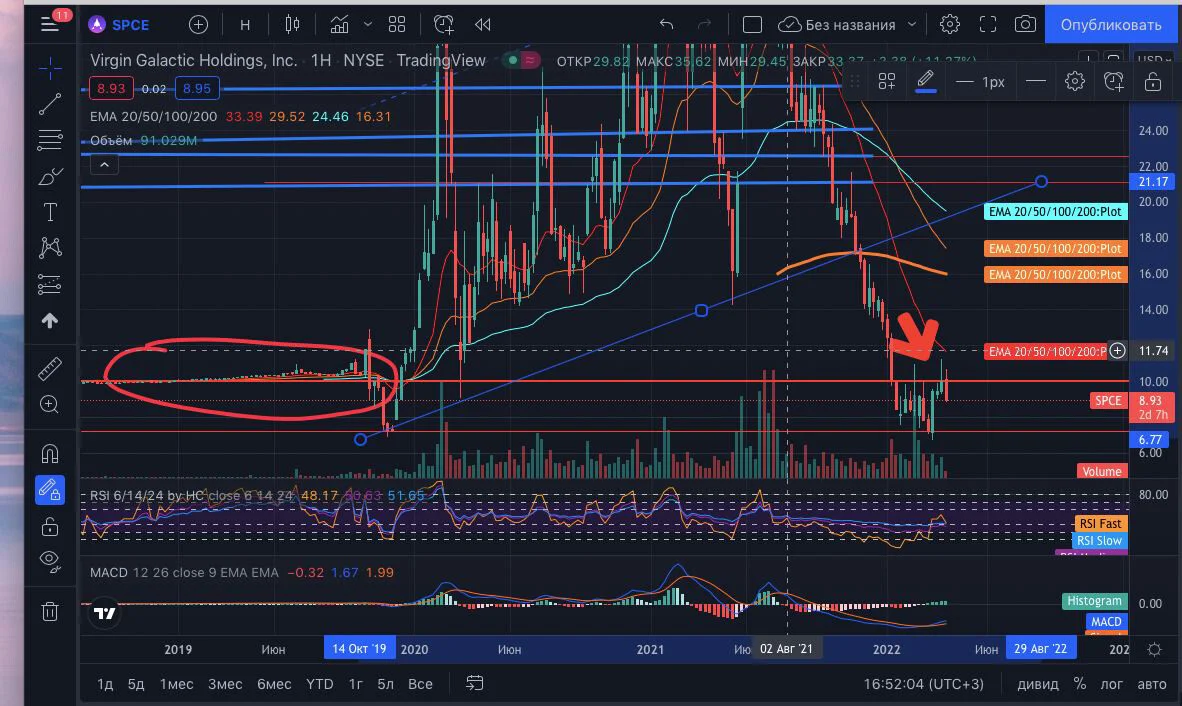
Task: Open the H timeframe interval selector
Action: (245, 25)
